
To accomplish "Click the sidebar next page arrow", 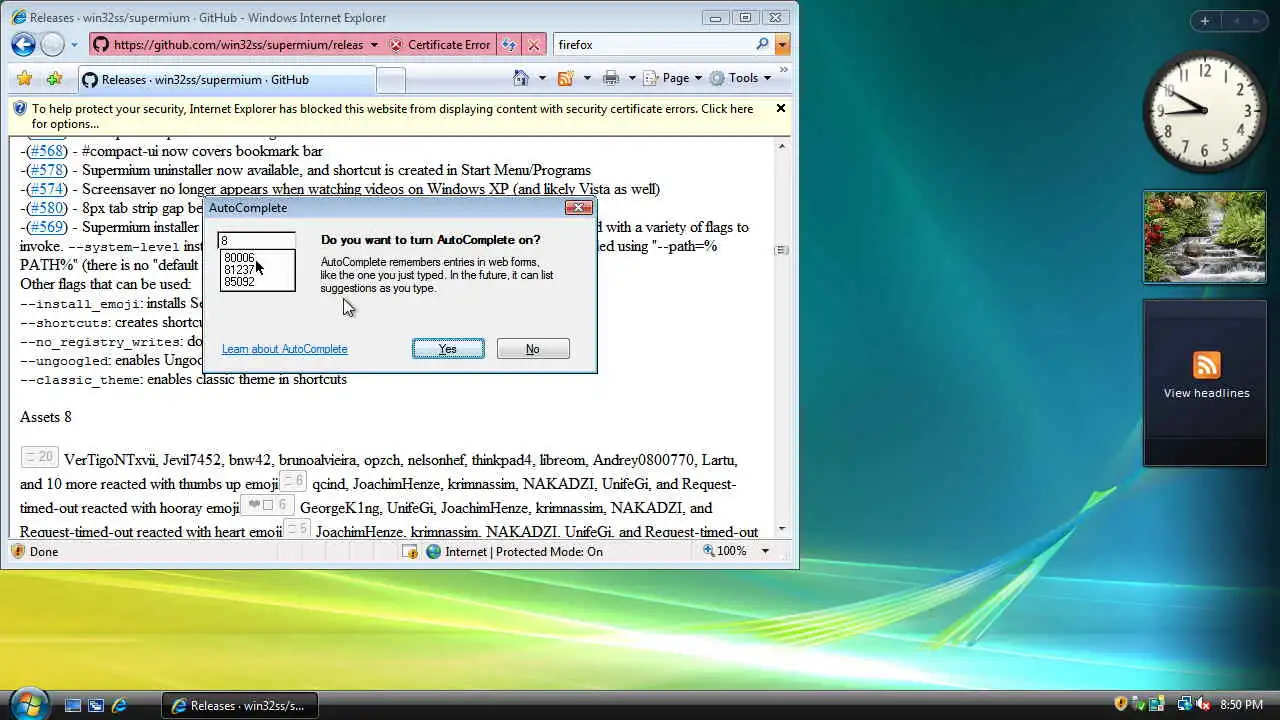I will (x=1257, y=21).
